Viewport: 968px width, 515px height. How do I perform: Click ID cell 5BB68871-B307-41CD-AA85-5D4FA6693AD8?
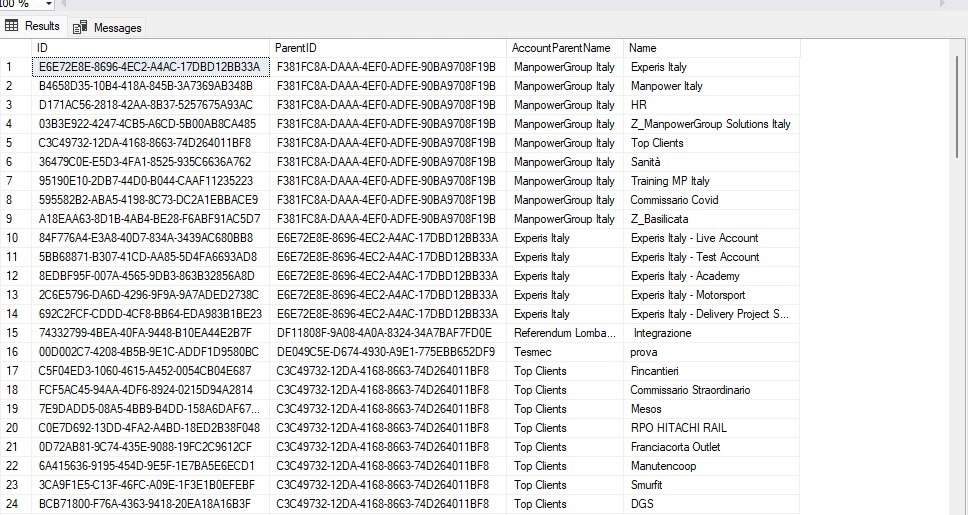150,257
